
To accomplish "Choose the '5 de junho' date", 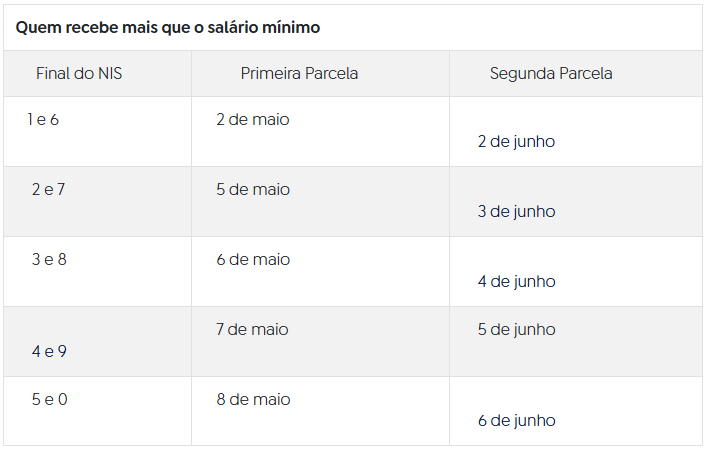I will click(516, 330).
